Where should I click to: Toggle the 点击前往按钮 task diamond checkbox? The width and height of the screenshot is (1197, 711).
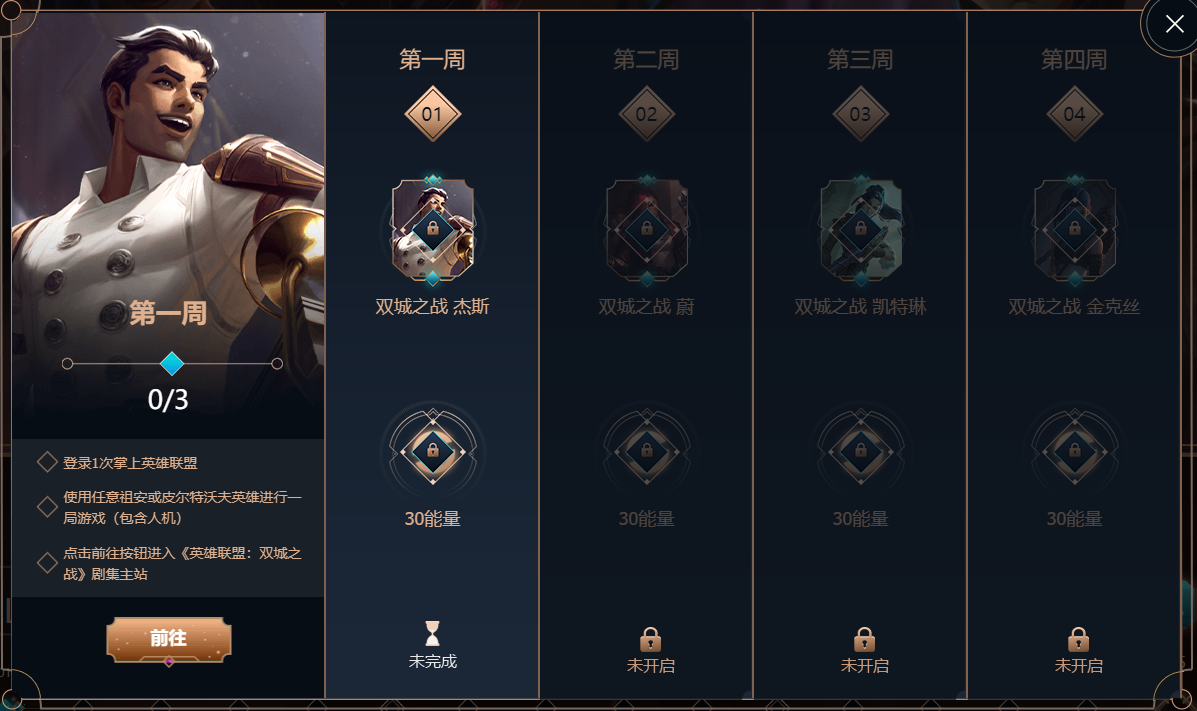(47, 563)
